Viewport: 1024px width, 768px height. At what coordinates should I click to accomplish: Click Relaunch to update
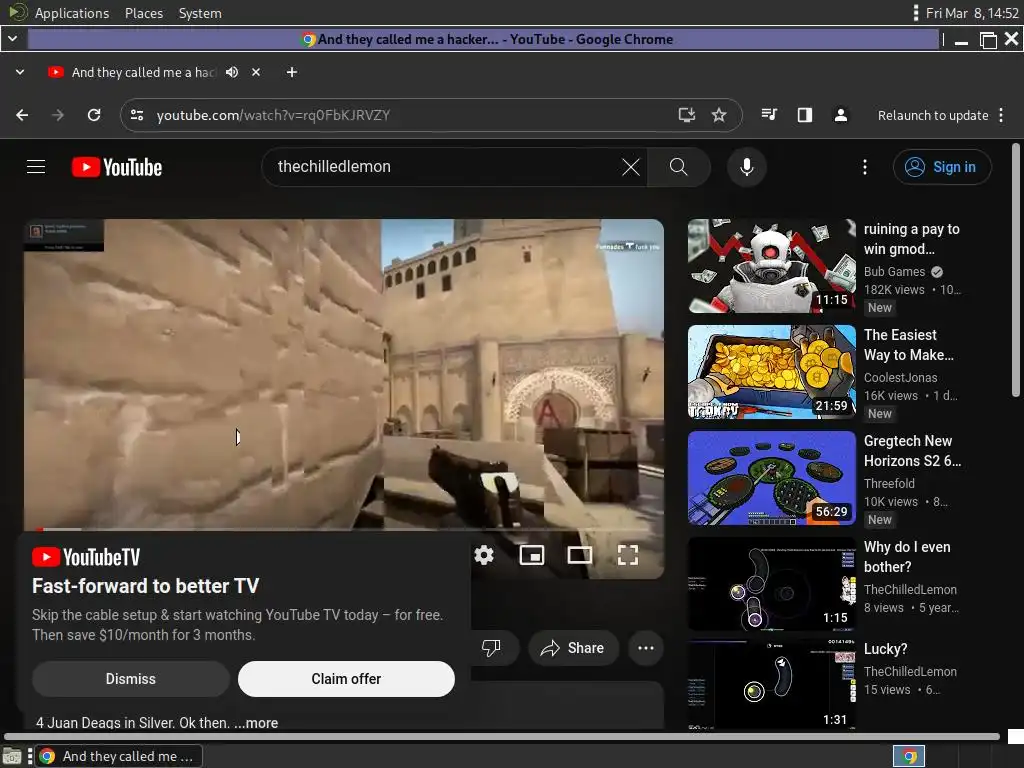click(933, 116)
